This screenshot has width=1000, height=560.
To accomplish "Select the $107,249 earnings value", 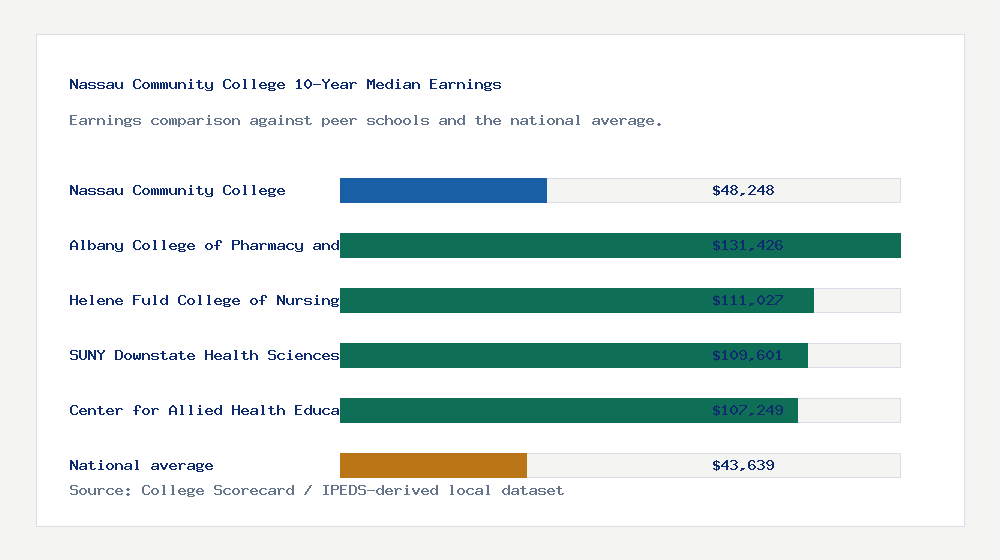I will pos(747,410).
